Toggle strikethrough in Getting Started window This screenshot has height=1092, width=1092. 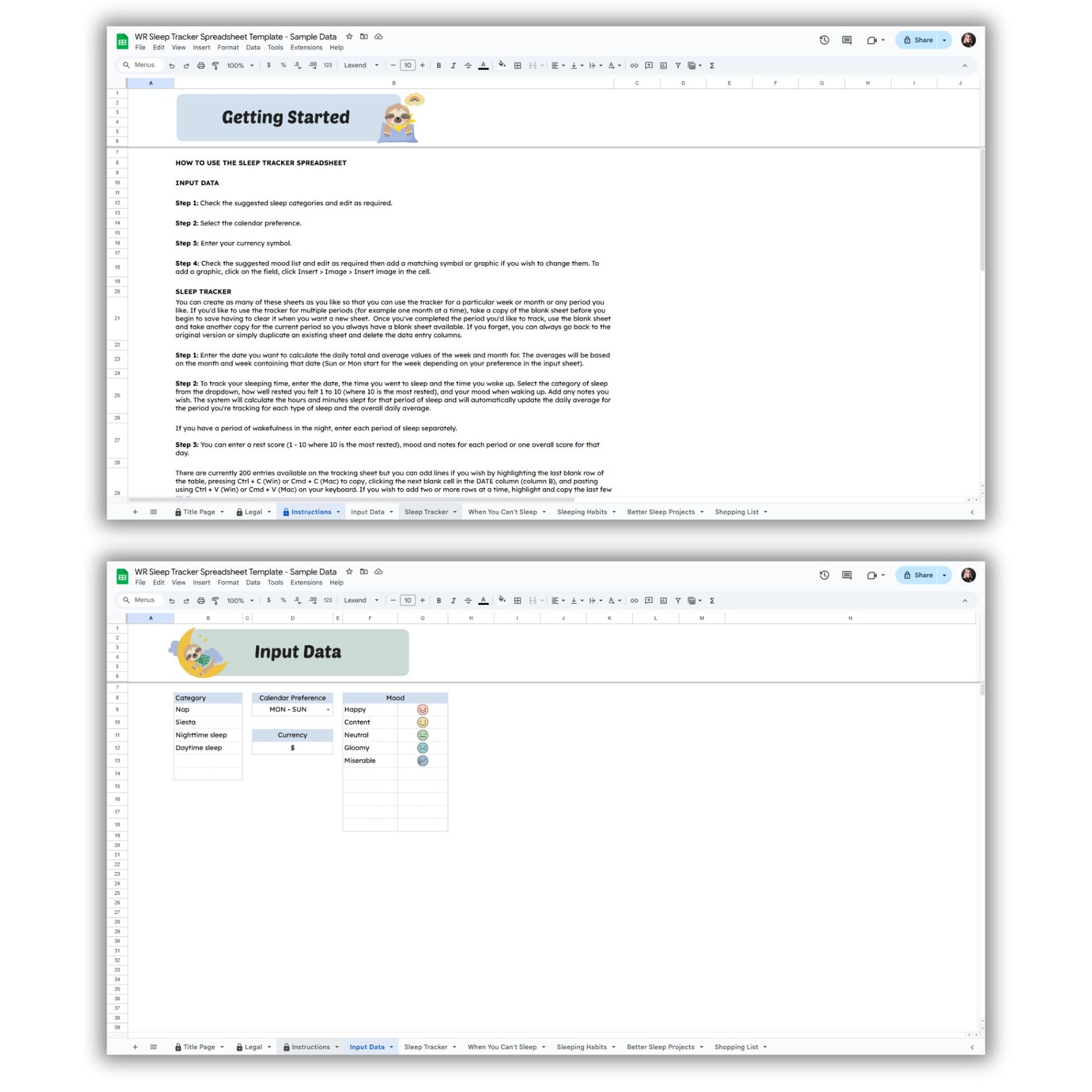click(468, 66)
